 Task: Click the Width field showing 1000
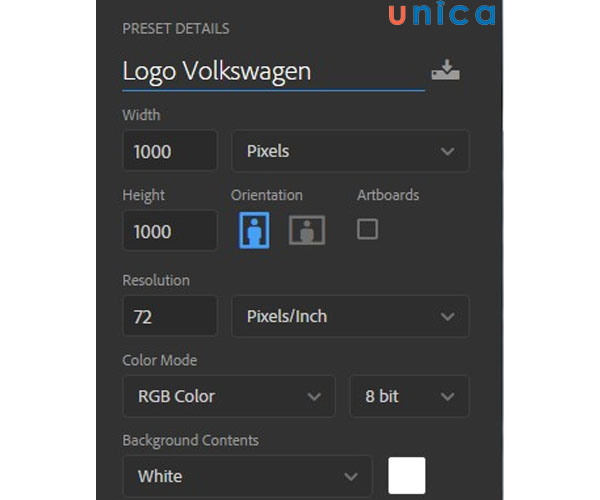169,152
